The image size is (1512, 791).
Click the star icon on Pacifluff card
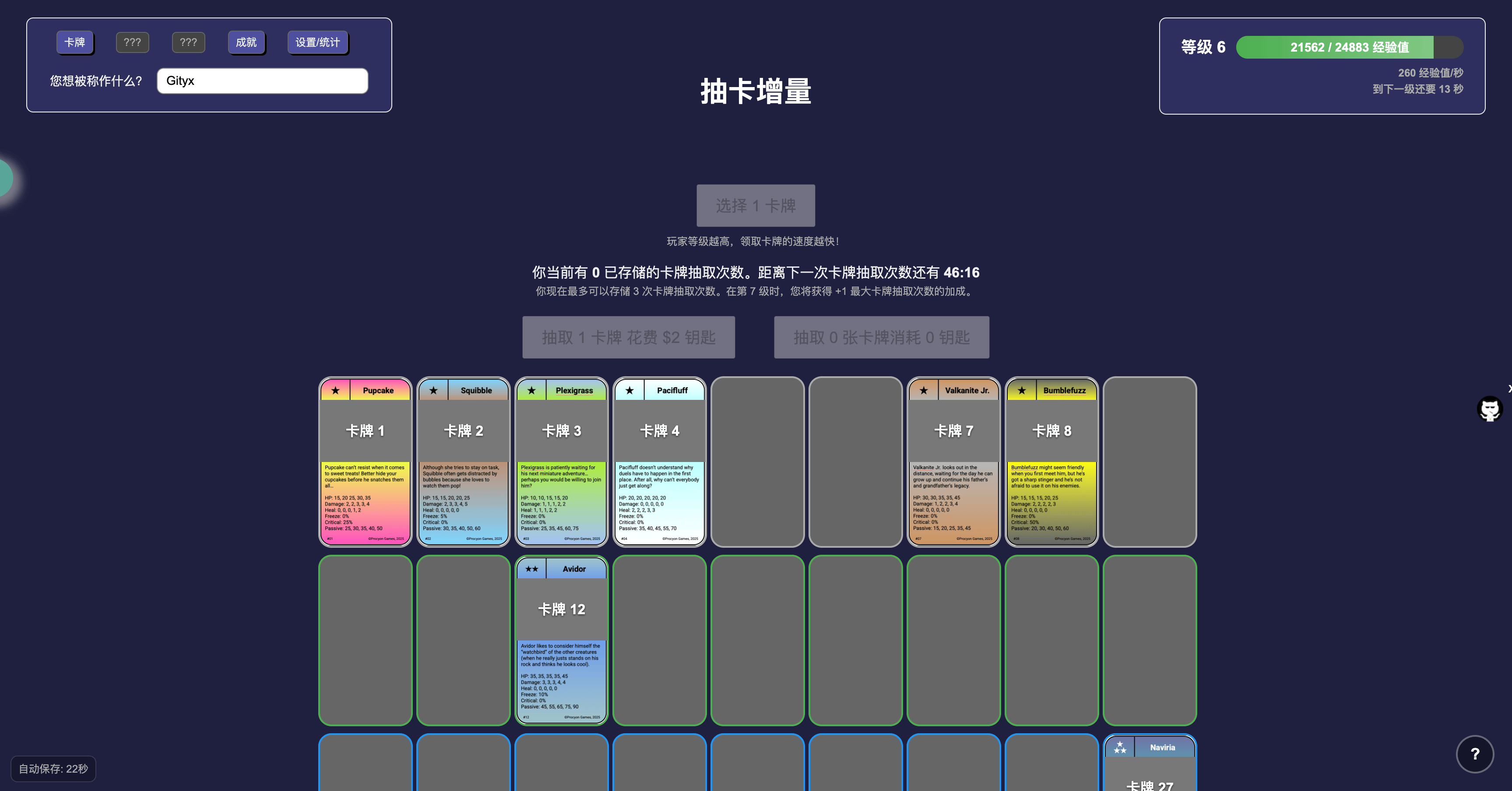tap(629, 390)
